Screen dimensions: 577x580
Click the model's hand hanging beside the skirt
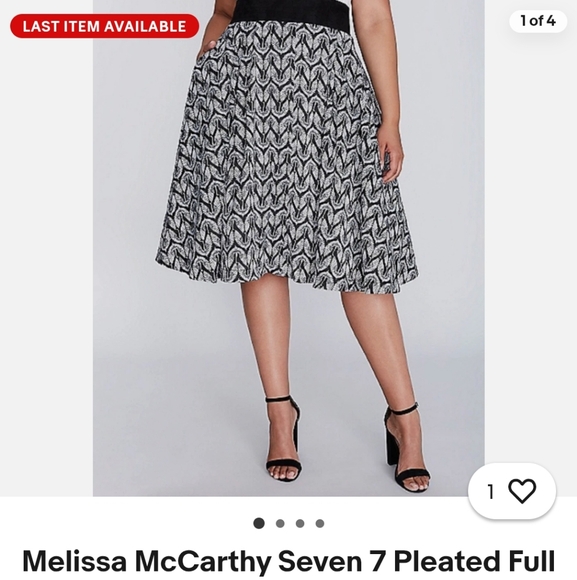tap(391, 152)
